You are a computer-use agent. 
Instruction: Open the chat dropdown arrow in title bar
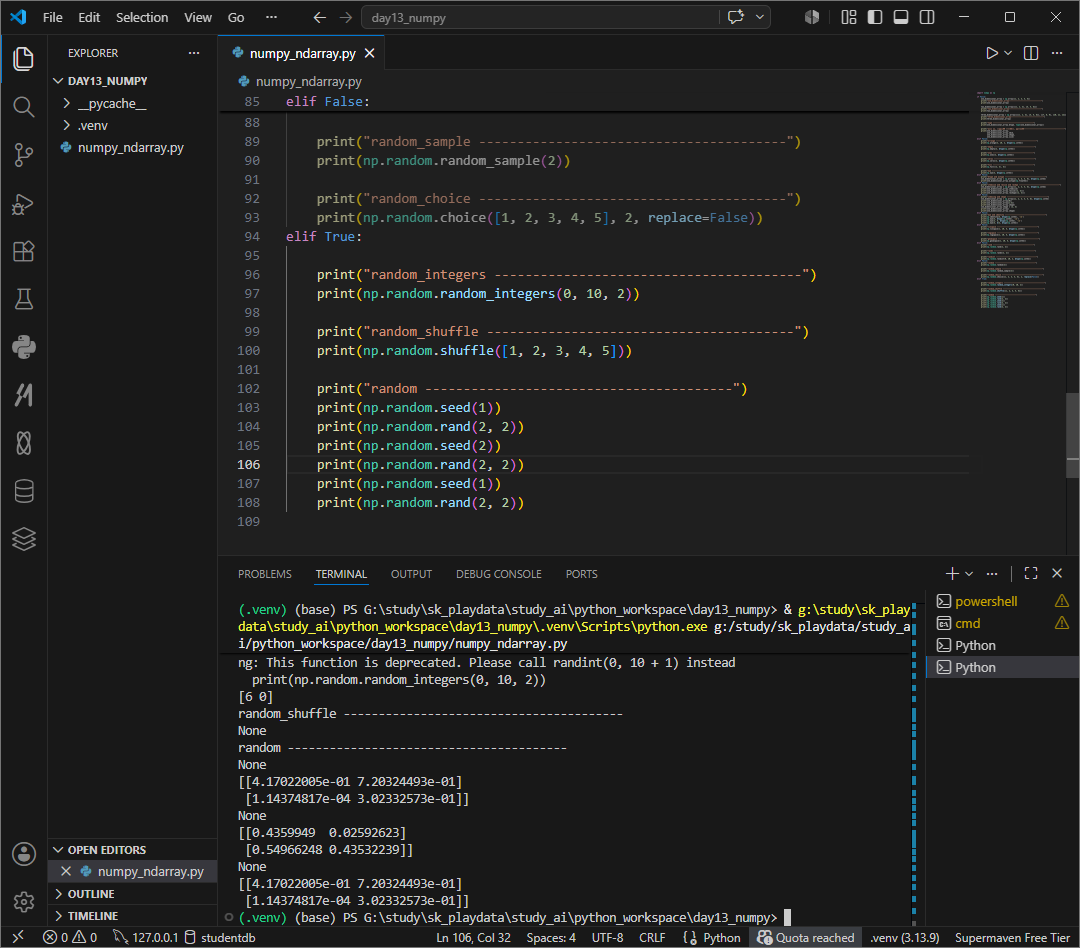[x=760, y=17]
